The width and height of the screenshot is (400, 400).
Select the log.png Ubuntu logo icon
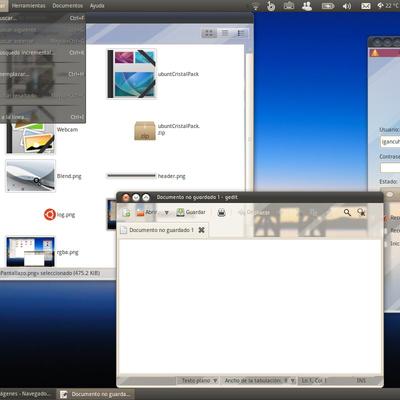[x=50, y=214]
